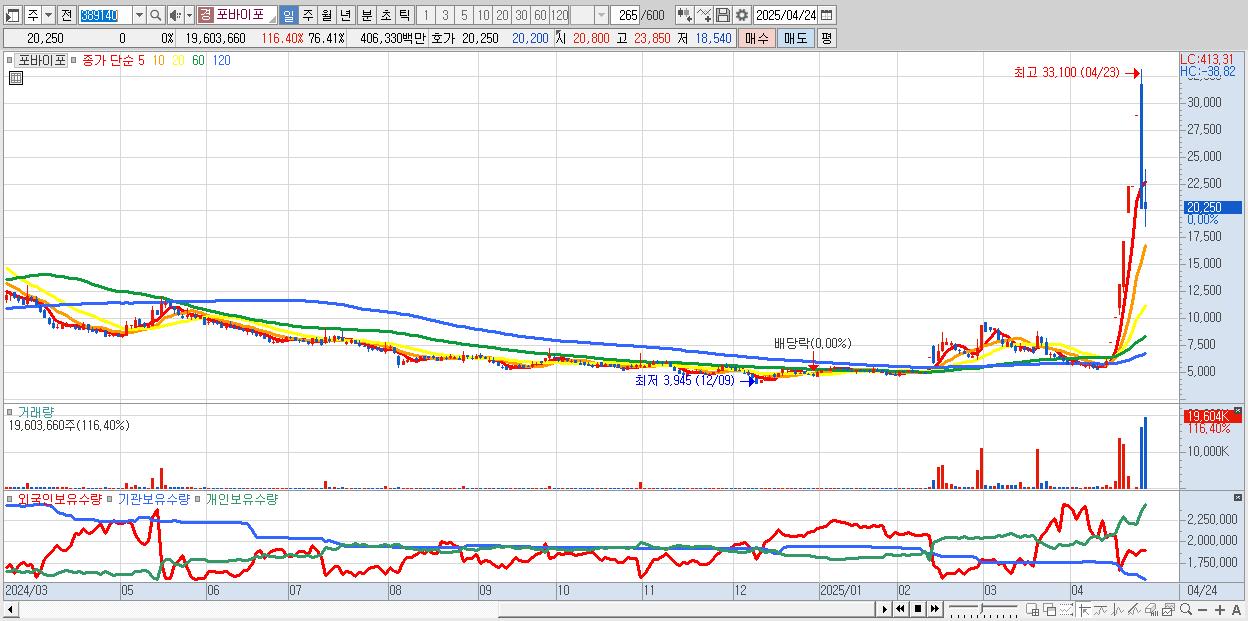Screen dimensions: 1248x621
Task: Click the blue 매도 sell button
Action: (x=796, y=38)
